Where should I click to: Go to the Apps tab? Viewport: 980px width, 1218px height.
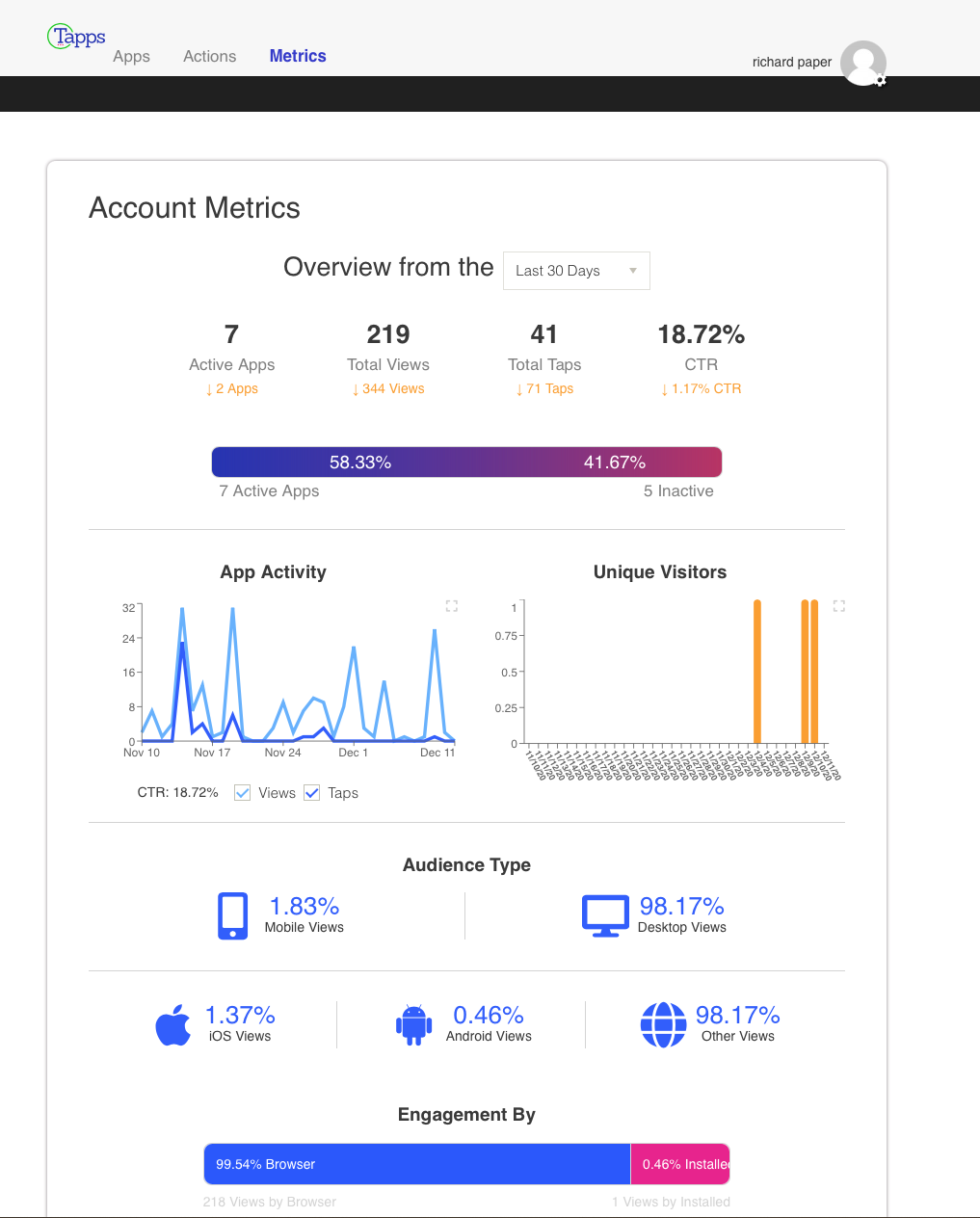click(131, 56)
